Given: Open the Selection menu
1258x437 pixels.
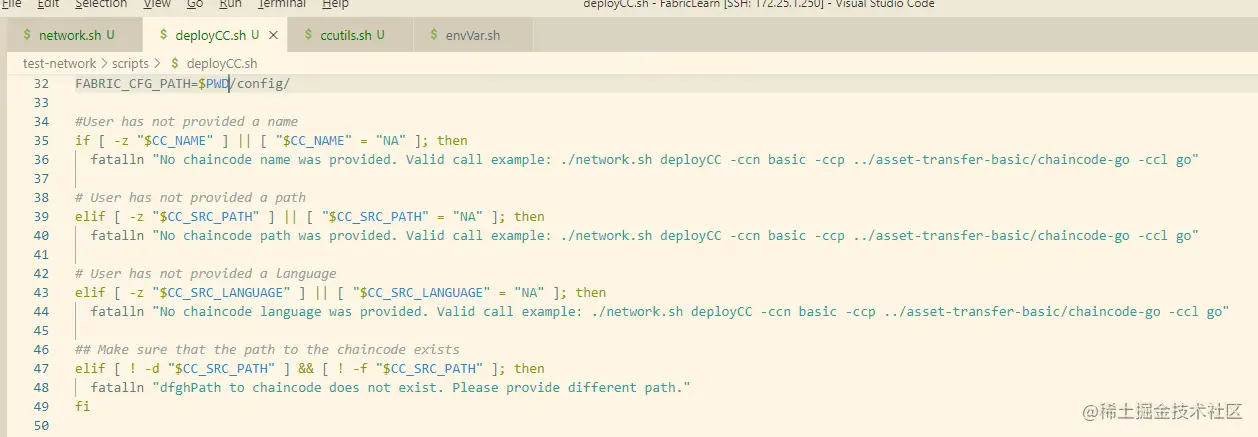Looking at the screenshot, I should [100, 4].
